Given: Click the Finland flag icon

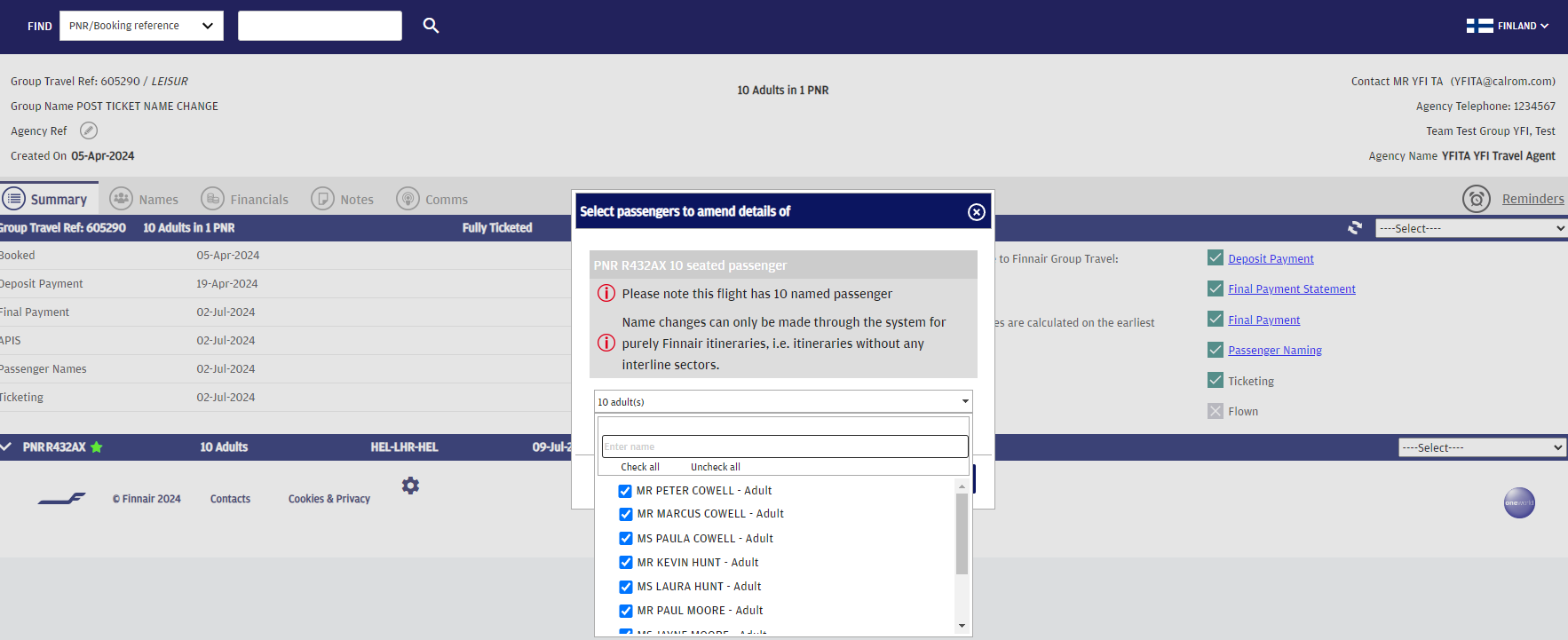Looking at the screenshot, I should [1479, 26].
